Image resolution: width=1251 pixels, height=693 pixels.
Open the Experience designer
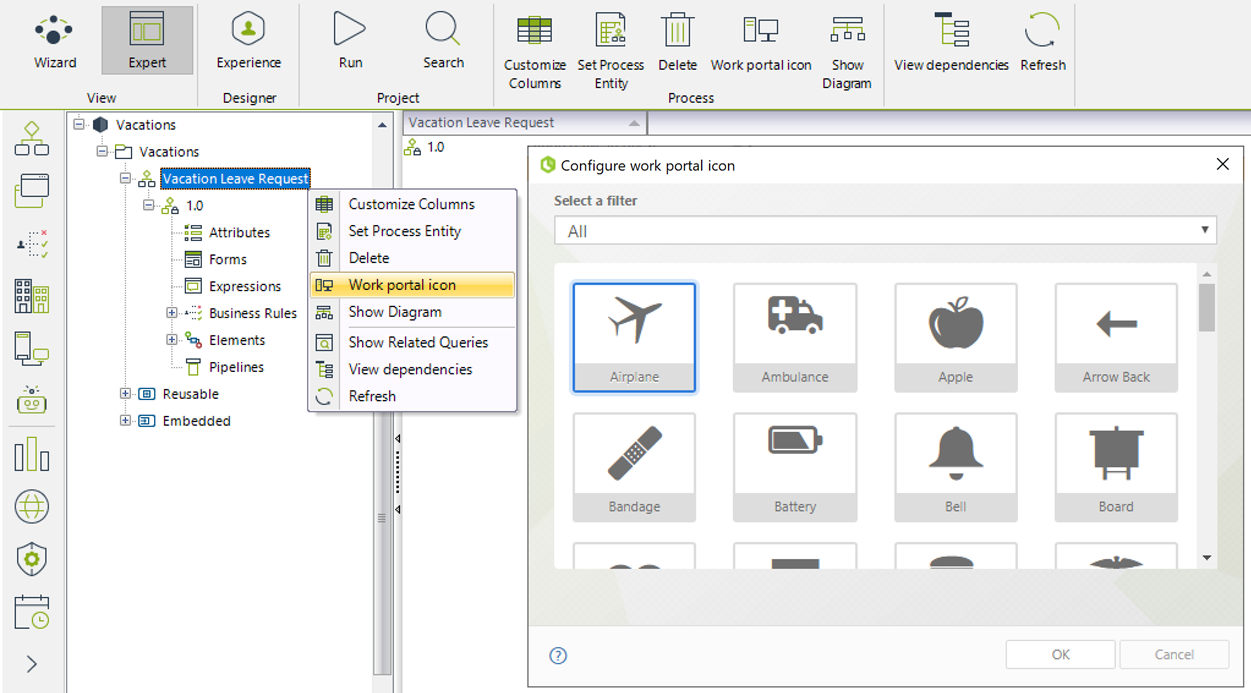click(x=248, y=41)
